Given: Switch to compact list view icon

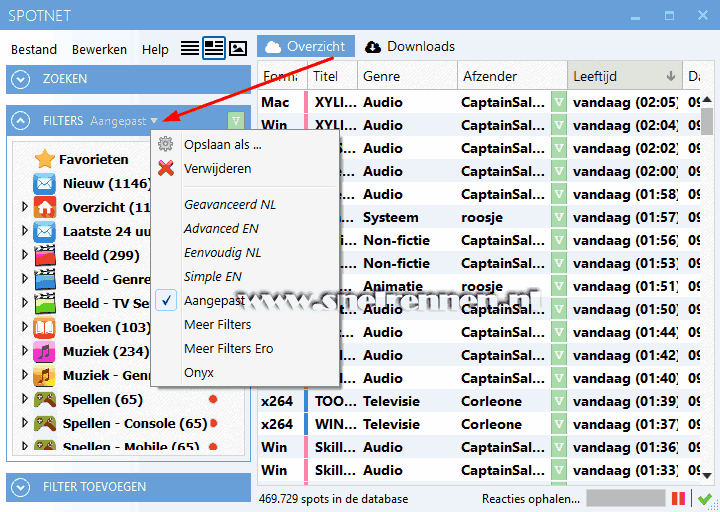Looking at the screenshot, I should pyautogui.click(x=190, y=48).
